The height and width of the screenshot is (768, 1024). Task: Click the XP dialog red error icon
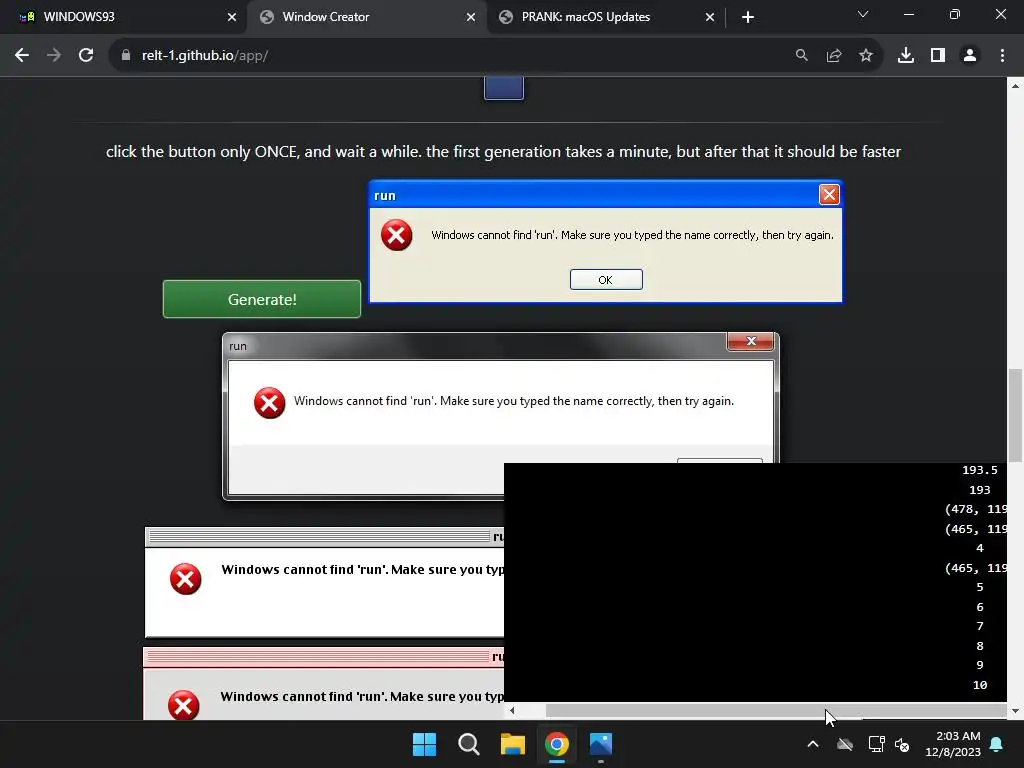click(396, 235)
